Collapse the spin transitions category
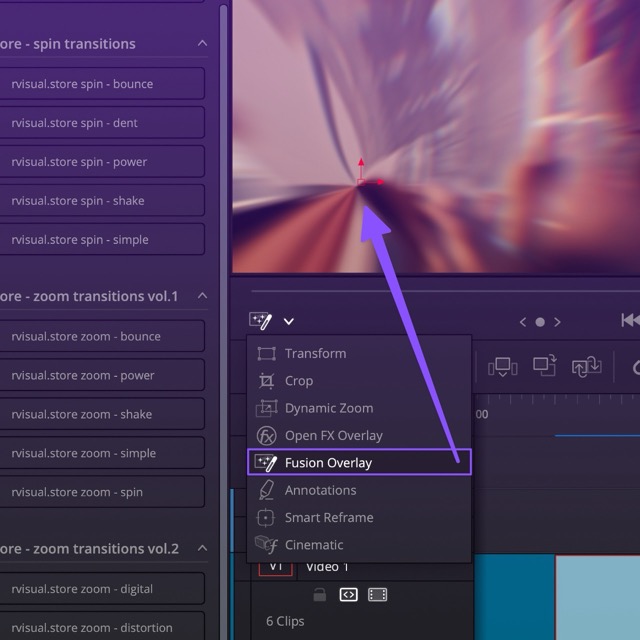The height and width of the screenshot is (640, 640). click(x=202, y=44)
